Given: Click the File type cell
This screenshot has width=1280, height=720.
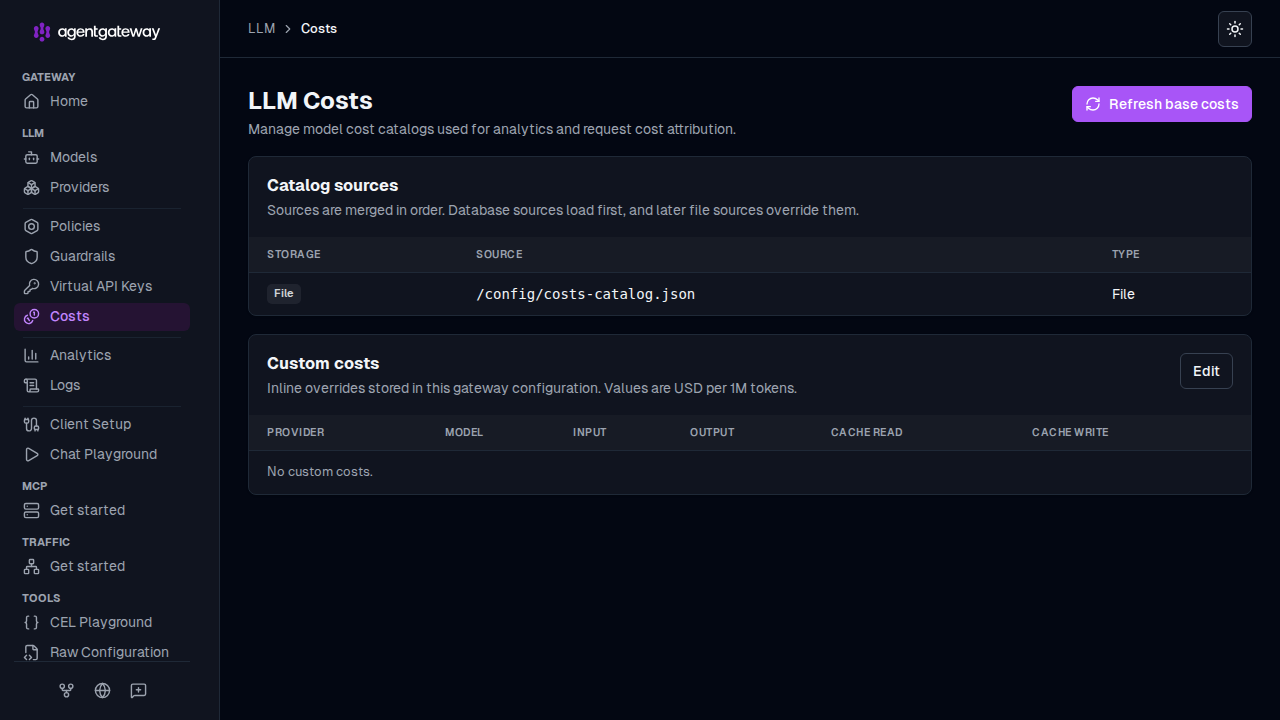Looking at the screenshot, I should [x=1123, y=294].
